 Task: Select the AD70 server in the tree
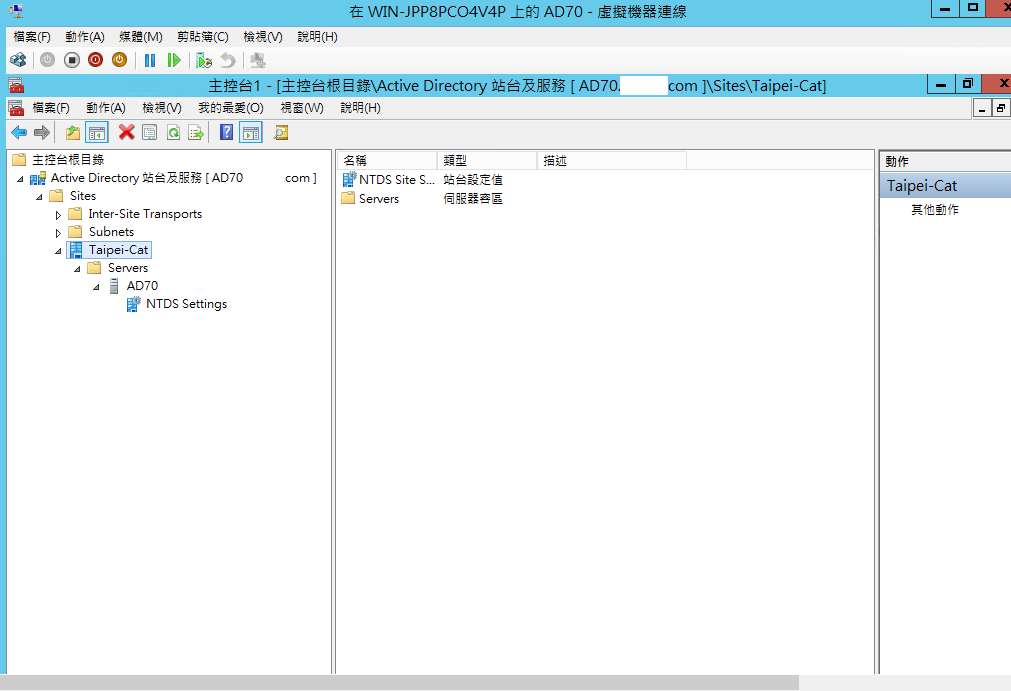142,286
